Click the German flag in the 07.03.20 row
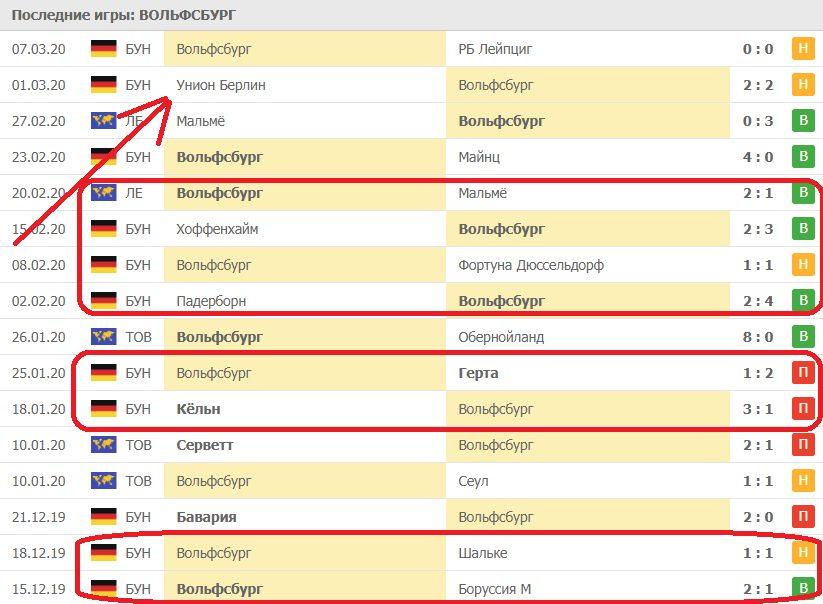 coord(103,49)
